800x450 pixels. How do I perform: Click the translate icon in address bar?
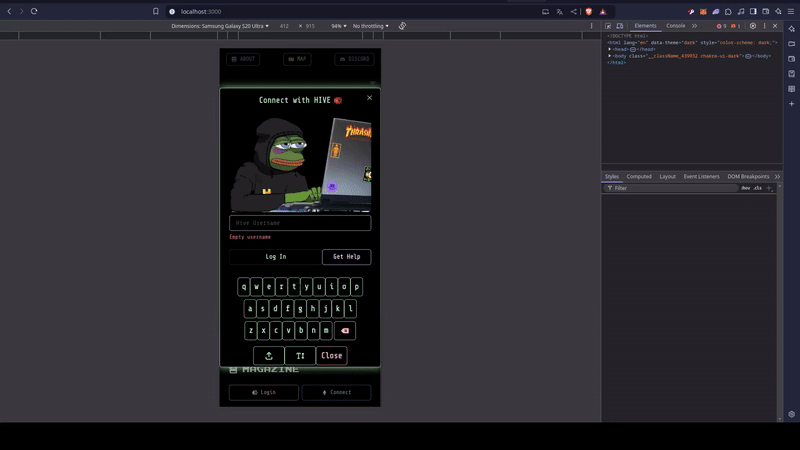click(560, 11)
